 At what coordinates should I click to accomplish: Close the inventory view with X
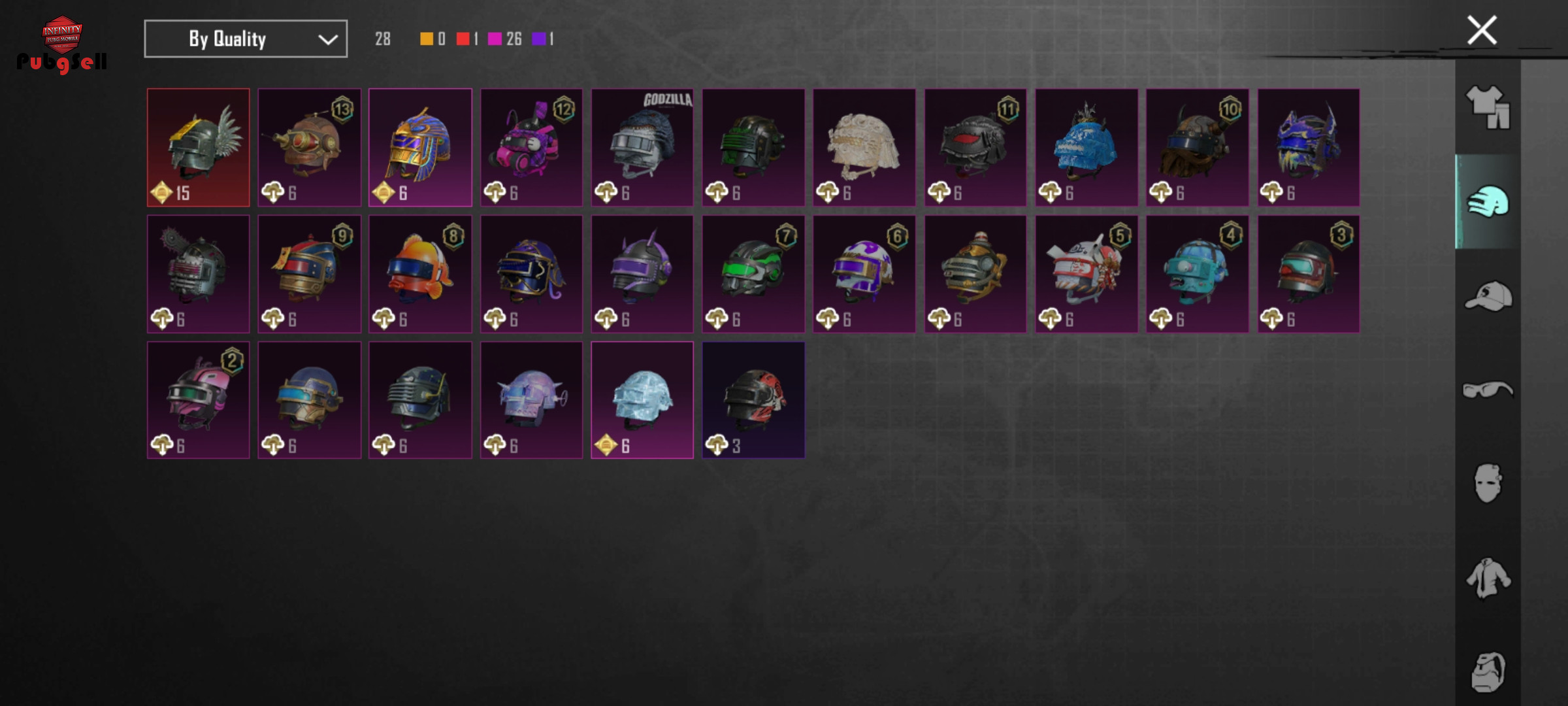pyautogui.click(x=1482, y=30)
